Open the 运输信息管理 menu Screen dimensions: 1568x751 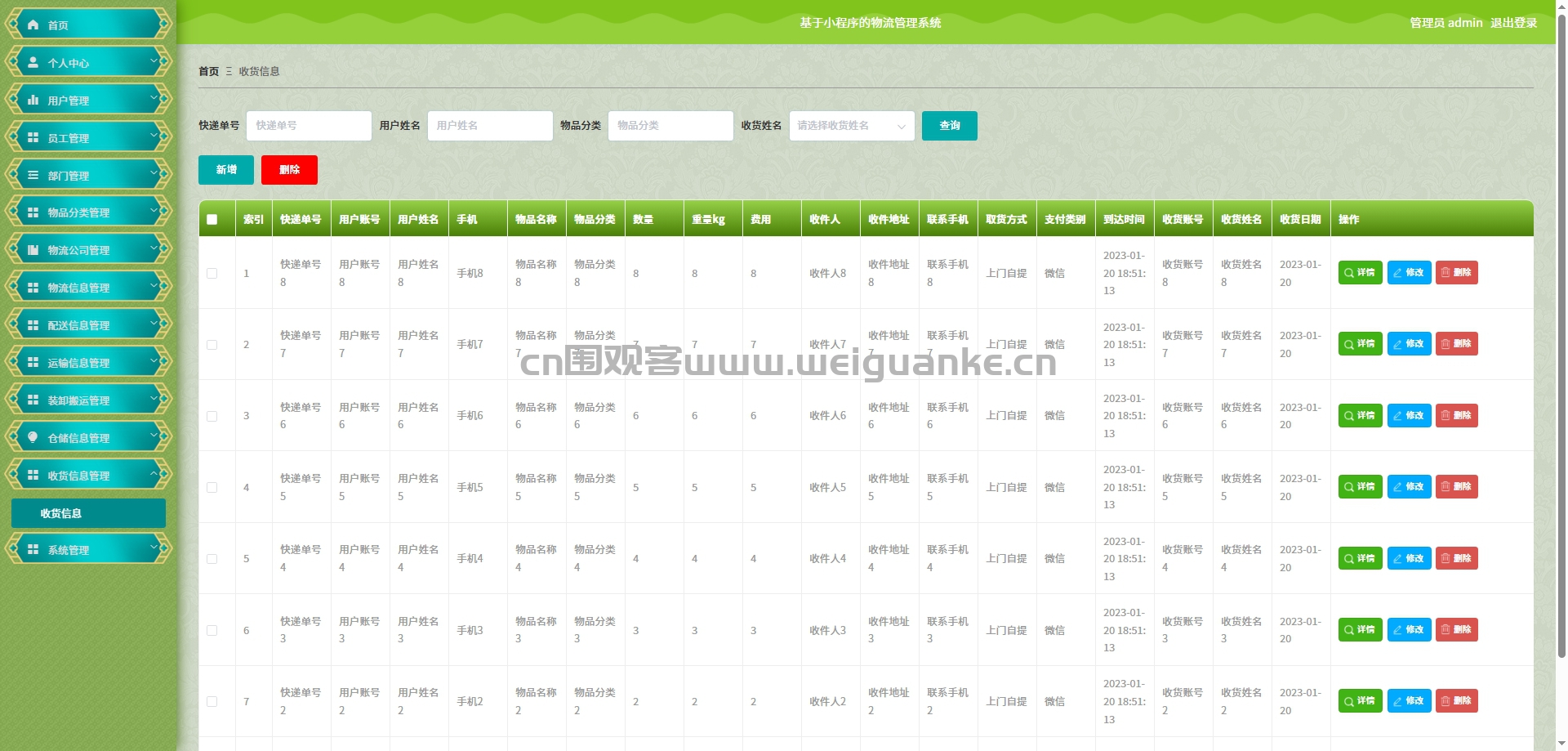tap(88, 362)
